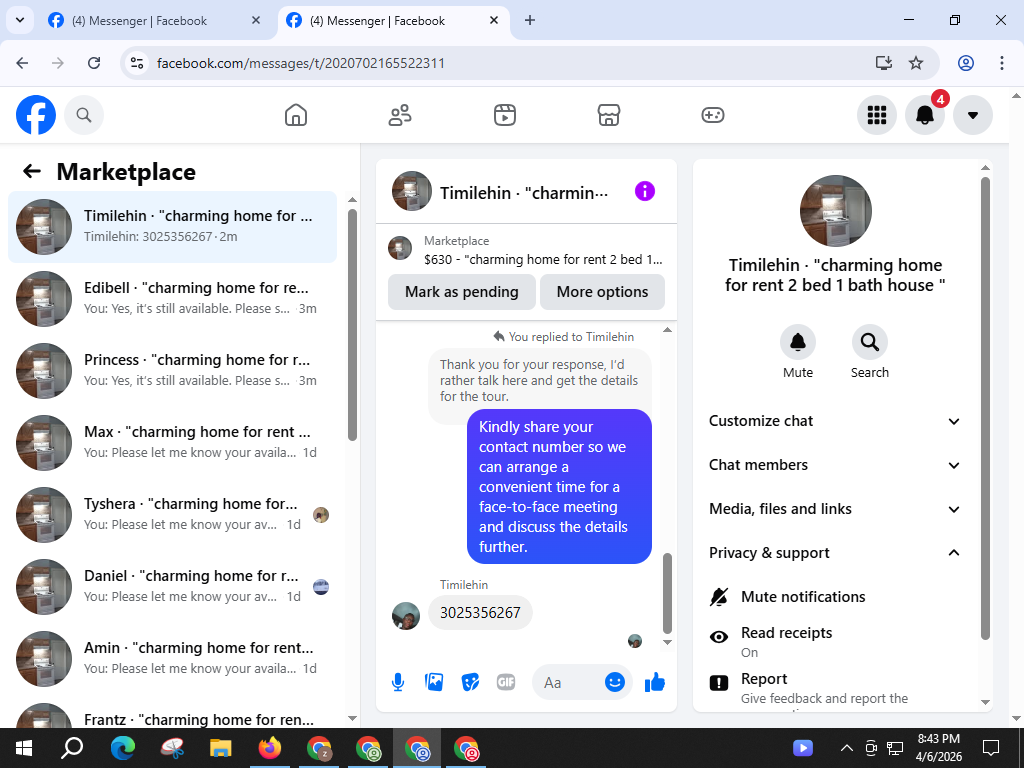Click the address bar URL
1024x768 pixels.
point(300,63)
